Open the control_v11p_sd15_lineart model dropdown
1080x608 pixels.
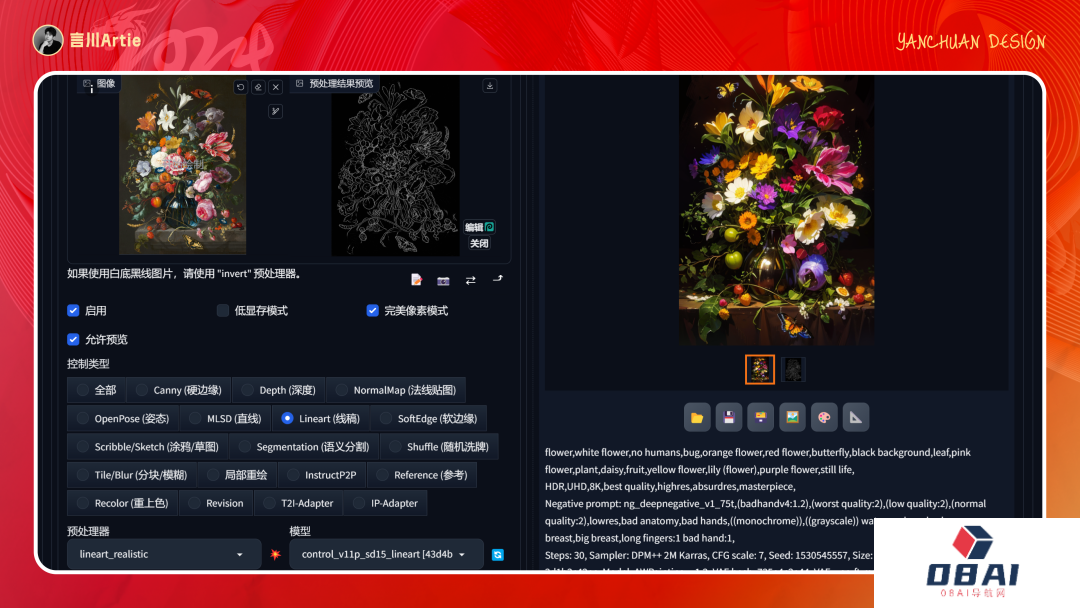point(386,554)
